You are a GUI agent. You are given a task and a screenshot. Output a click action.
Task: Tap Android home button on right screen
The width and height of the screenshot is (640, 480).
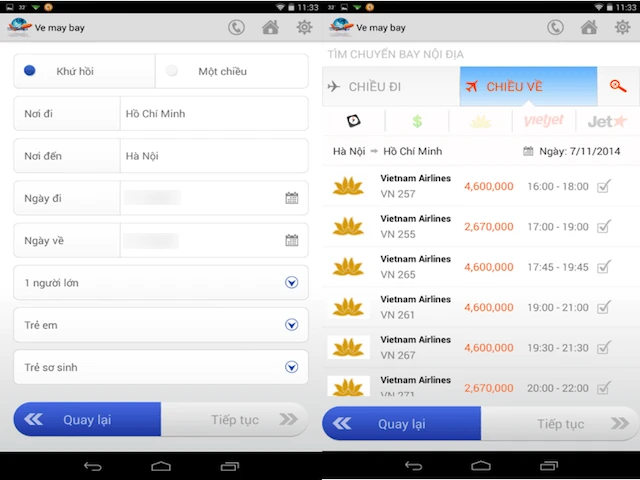click(x=481, y=466)
